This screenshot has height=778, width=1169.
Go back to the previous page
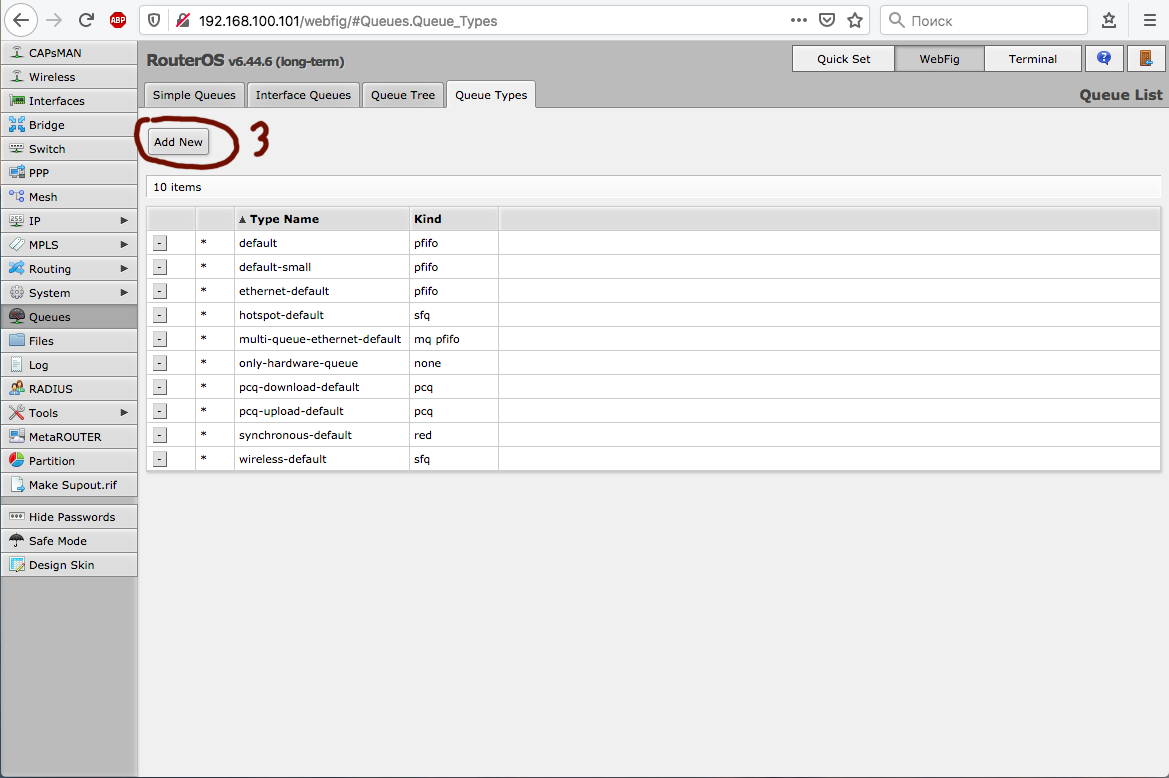tap(21, 20)
